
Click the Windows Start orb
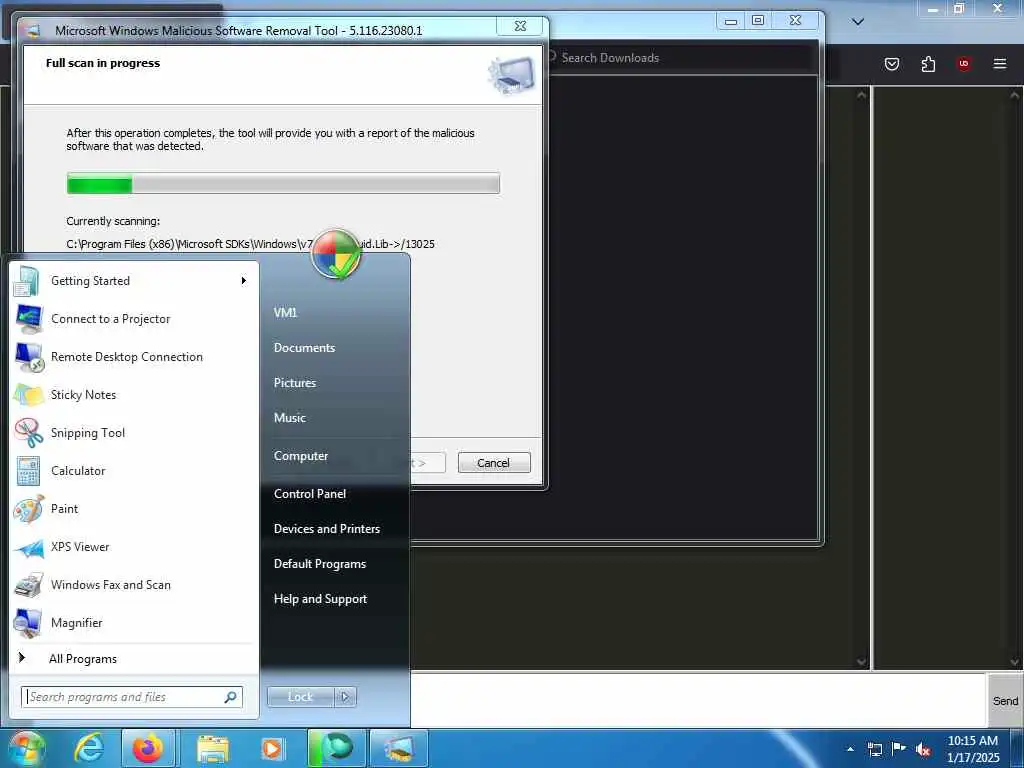coord(26,748)
